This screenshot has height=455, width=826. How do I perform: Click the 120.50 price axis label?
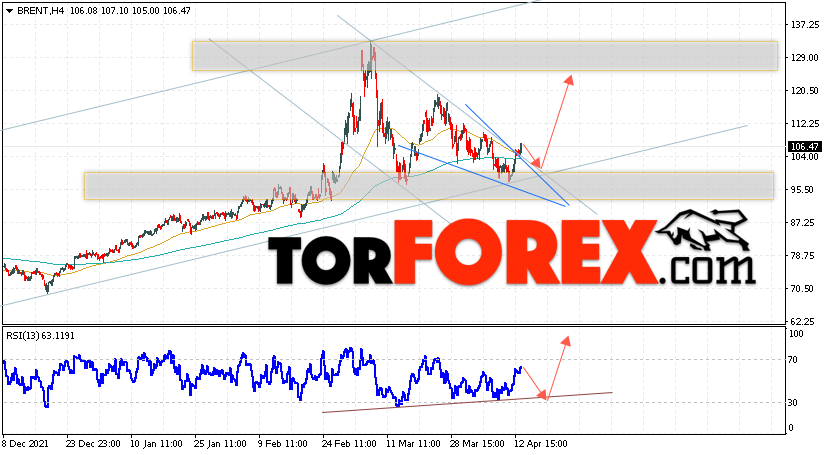point(804,91)
